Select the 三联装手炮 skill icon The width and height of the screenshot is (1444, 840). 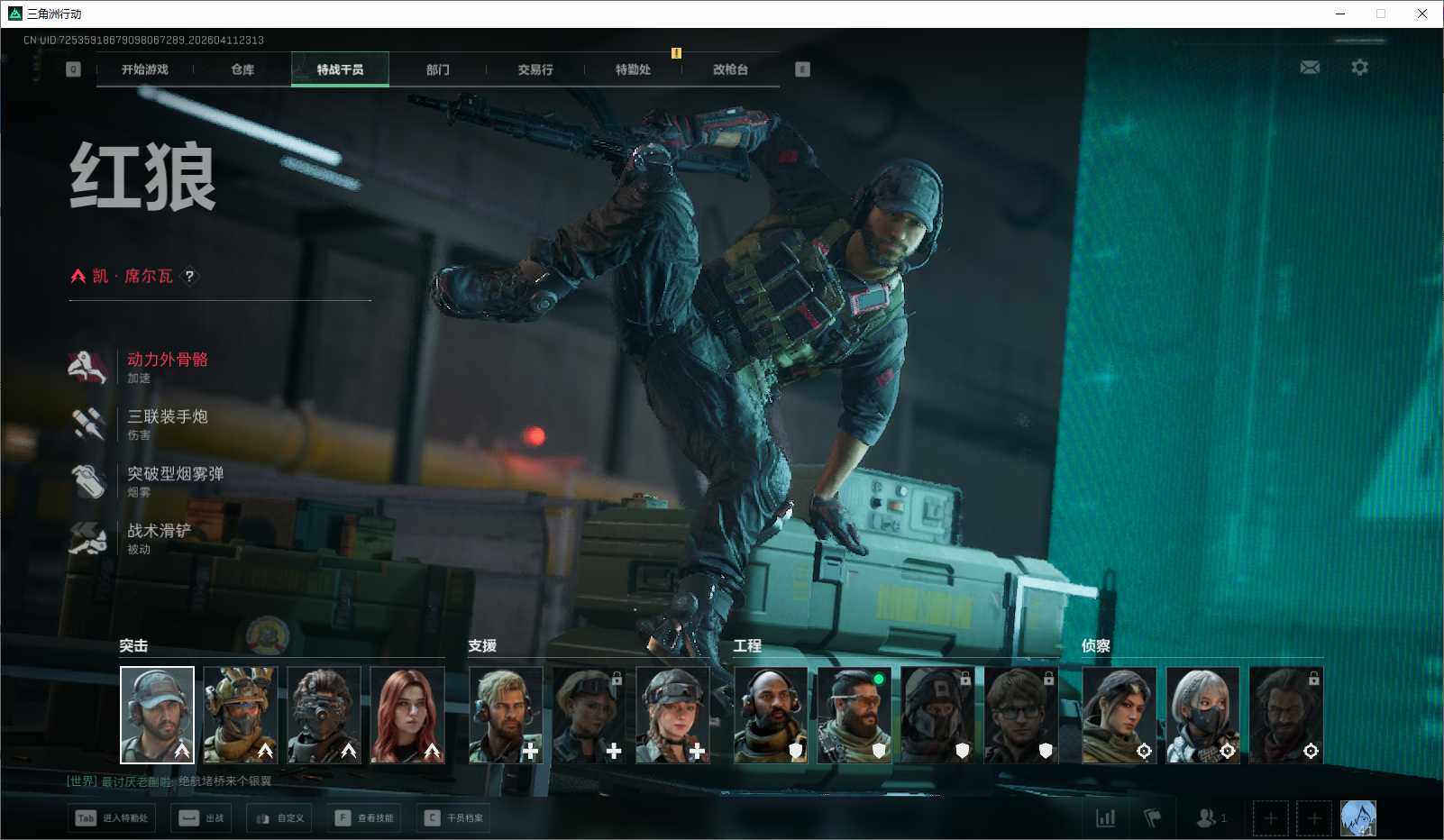[x=88, y=424]
